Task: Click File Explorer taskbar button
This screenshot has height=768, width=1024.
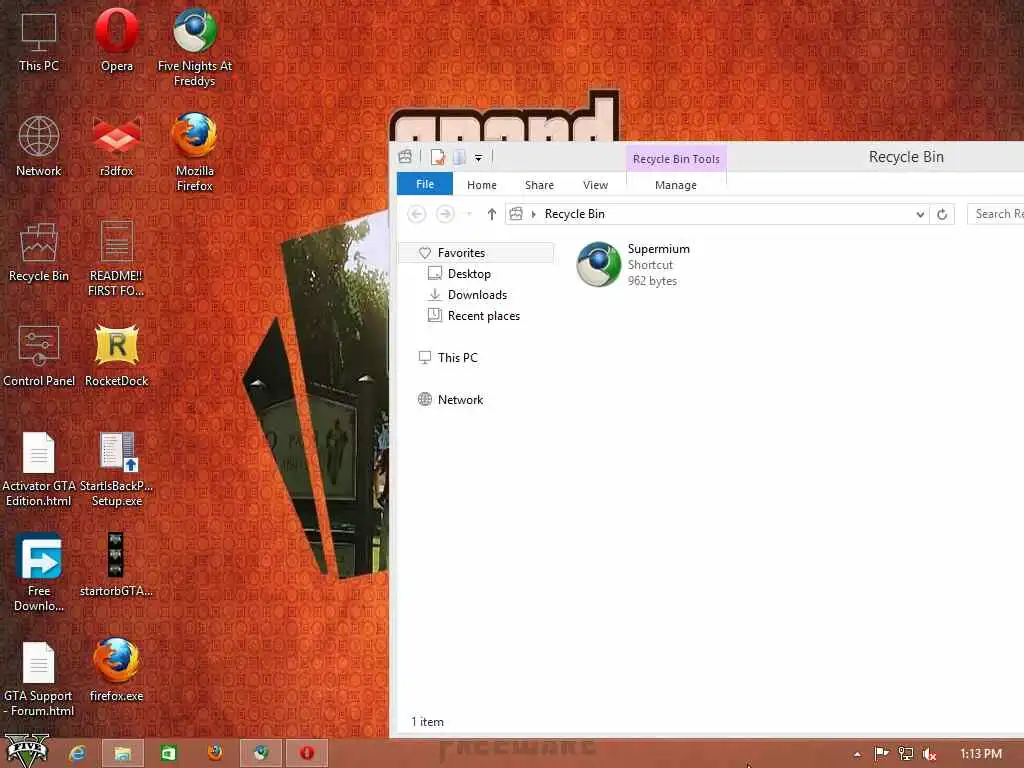Action: (123, 754)
